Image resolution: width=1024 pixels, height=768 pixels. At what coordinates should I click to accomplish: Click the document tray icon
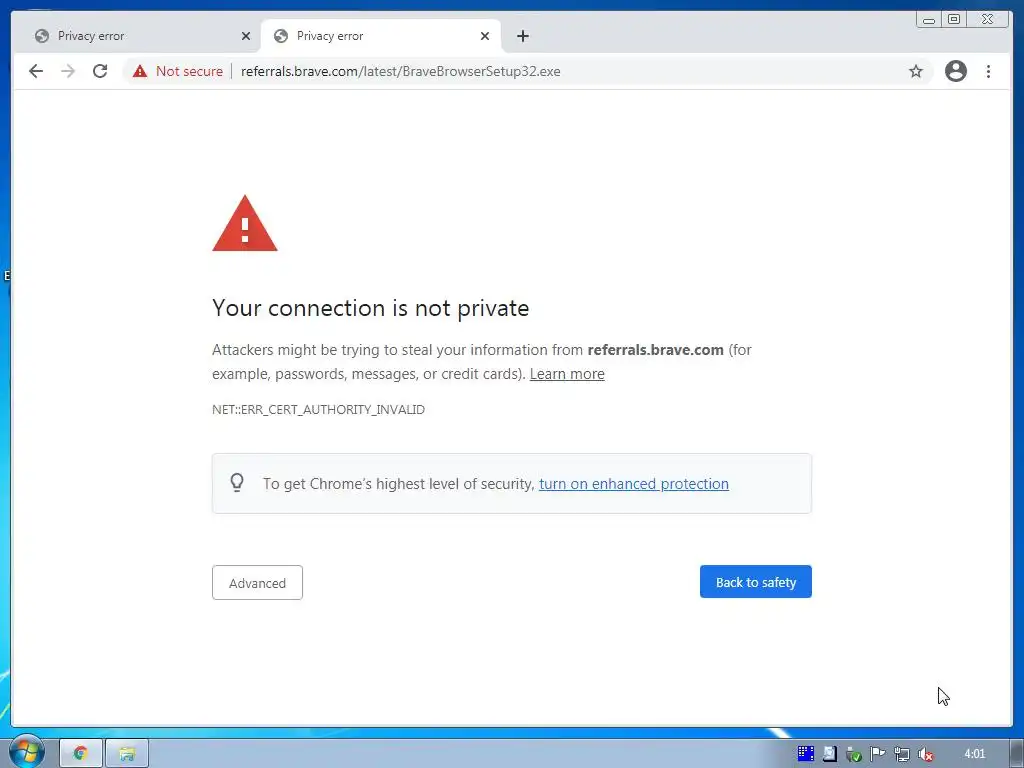[829, 754]
